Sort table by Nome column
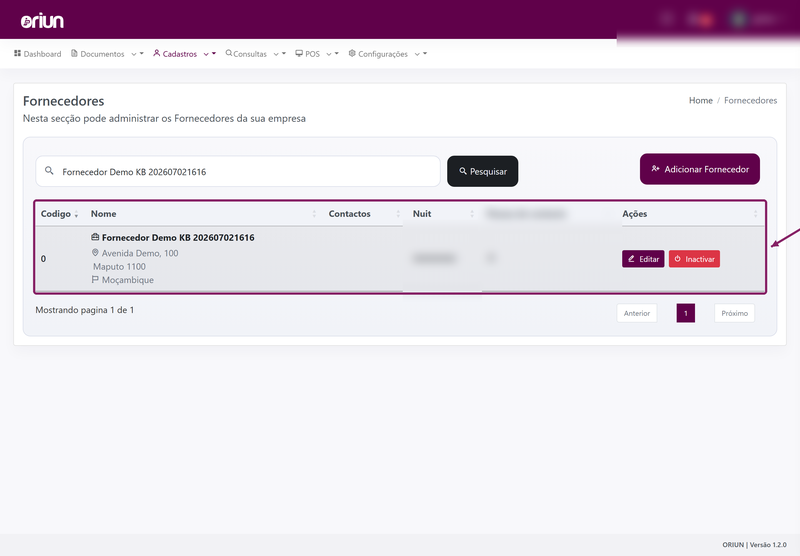Screen dimensions: 800x556 click(x=204, y=214)
